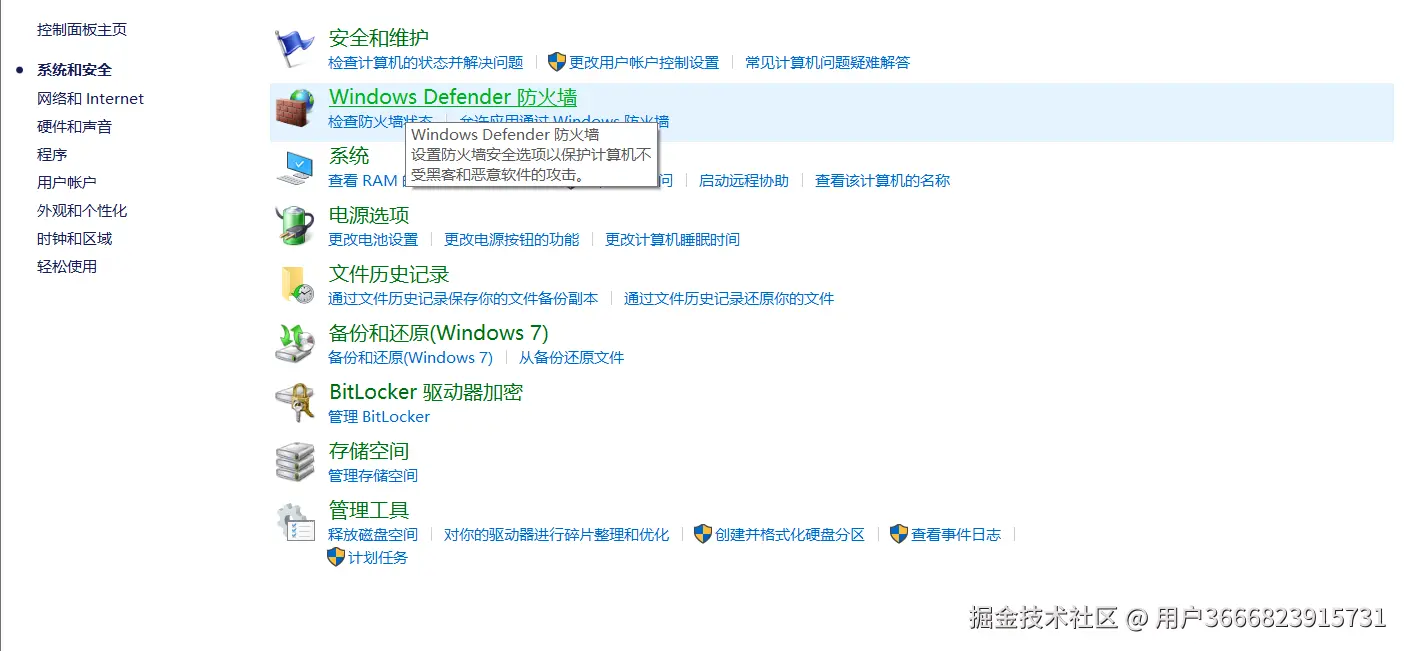Click 常见计算机问题疑难解答 link

pos(828,62)
